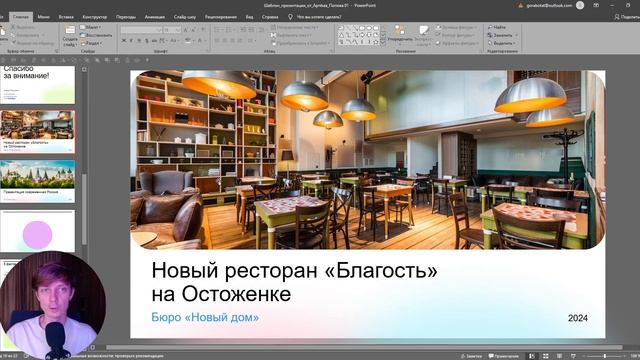Click the Восстановить reset button
Screen dimensions: 640x360
click(x=96, y=35)
